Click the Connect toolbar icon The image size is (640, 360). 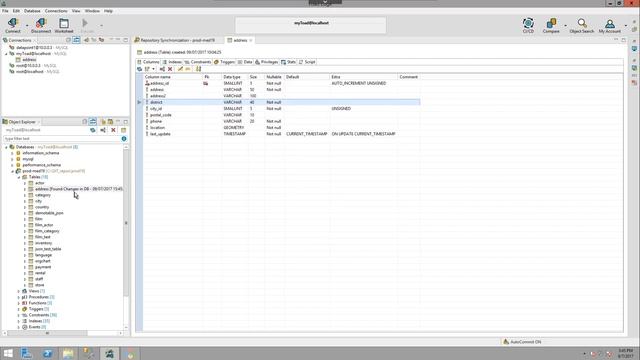coord(13,25)
